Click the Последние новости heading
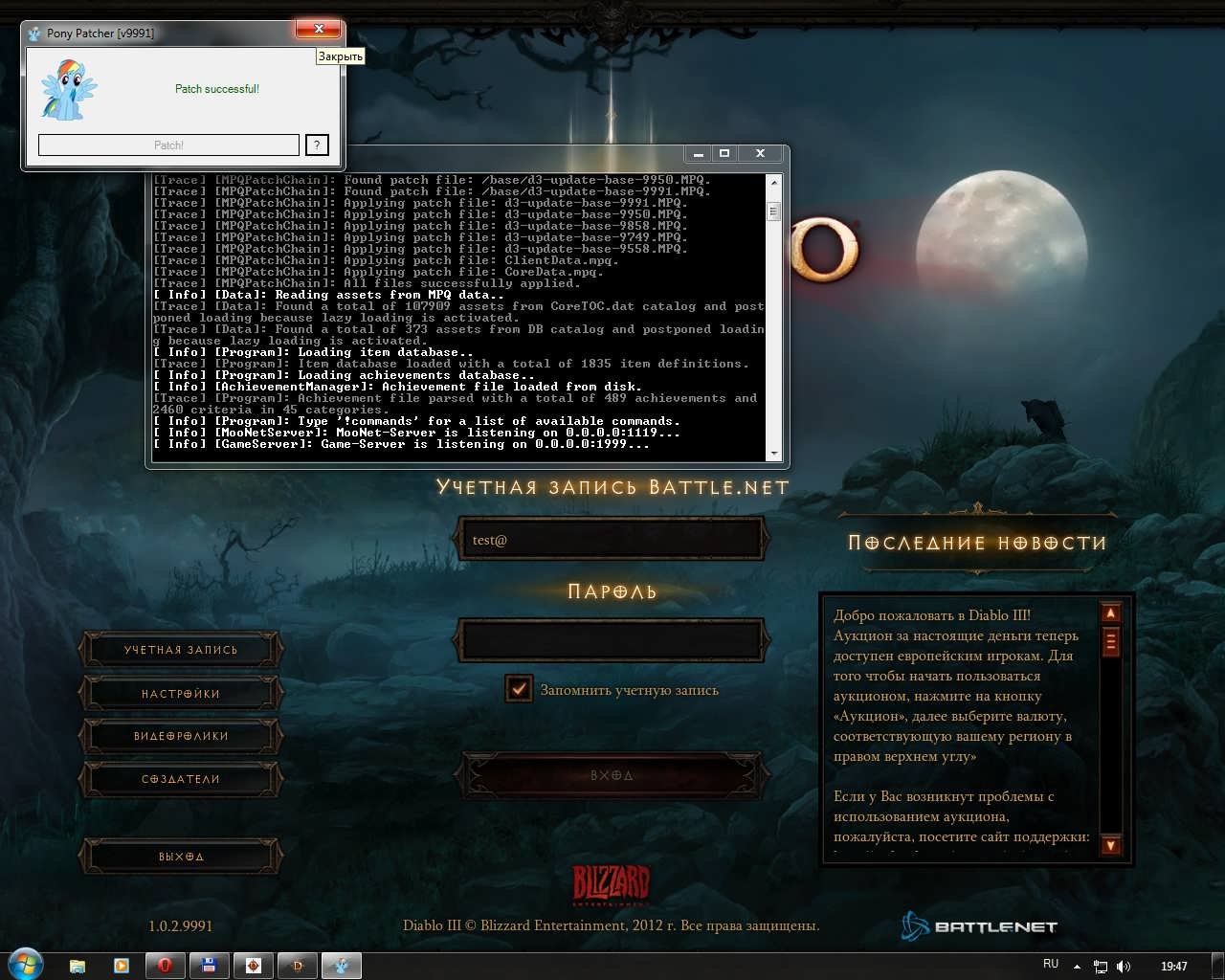1225x980 pixels. pyautogui.click(x=977, y=543)
